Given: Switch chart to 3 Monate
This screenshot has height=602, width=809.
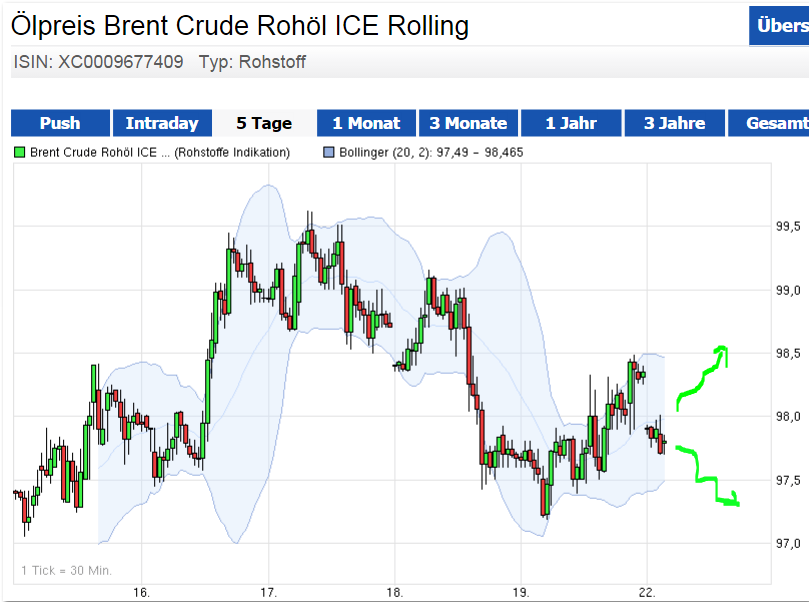Looking at the screenshot, I should coord(468,123).
